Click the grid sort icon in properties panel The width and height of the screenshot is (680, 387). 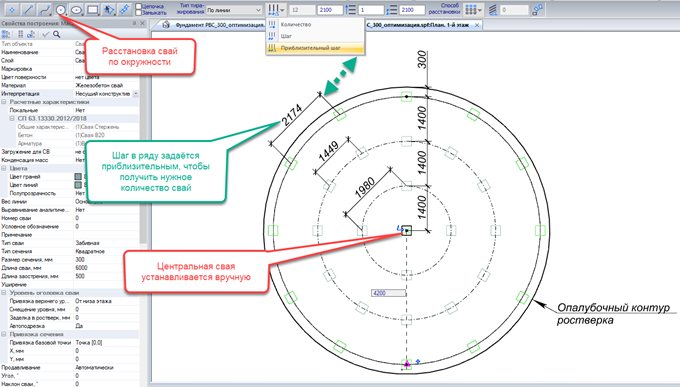click(x=20, y=34)
